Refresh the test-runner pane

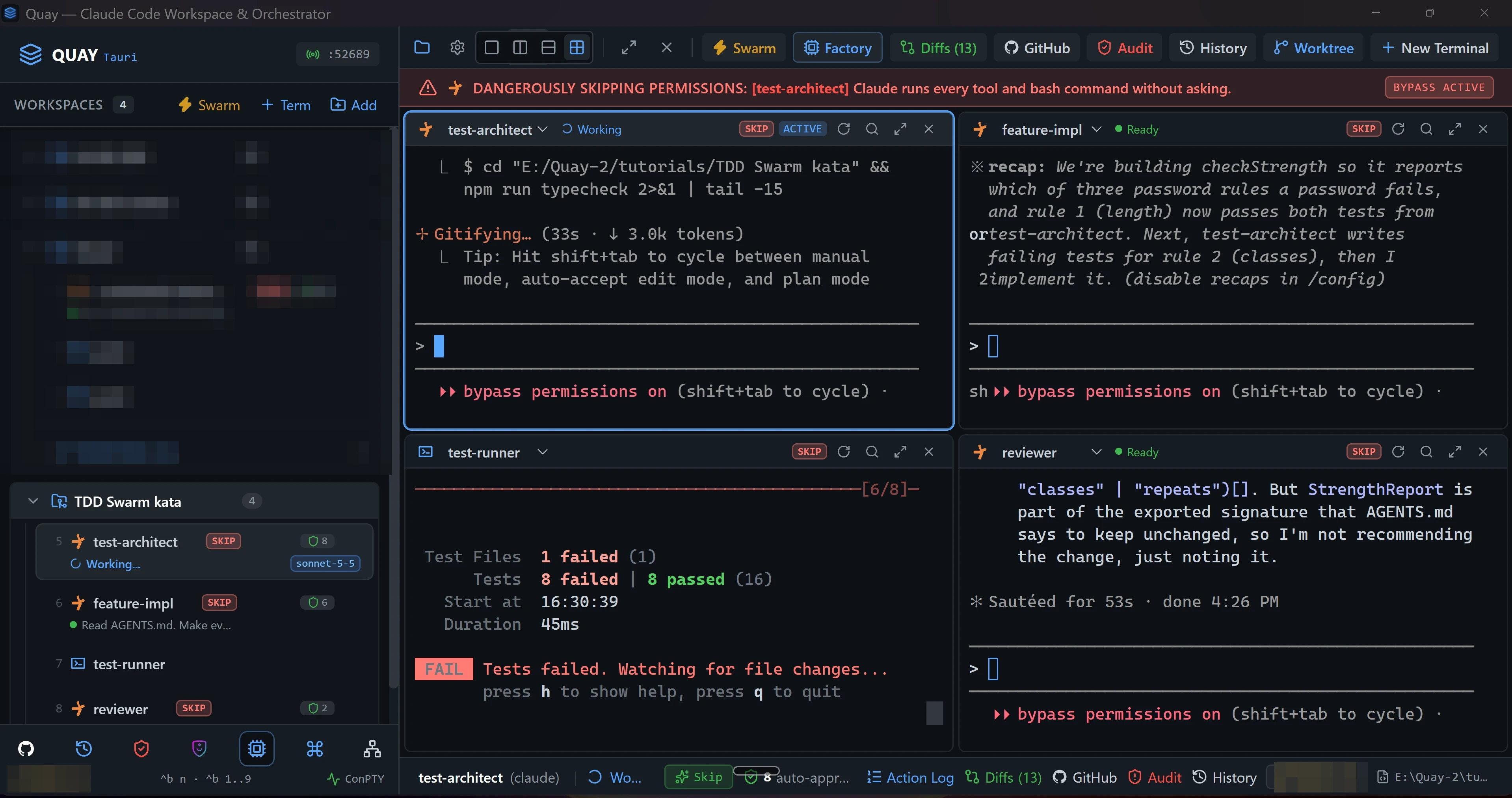(x=843, y=452)
